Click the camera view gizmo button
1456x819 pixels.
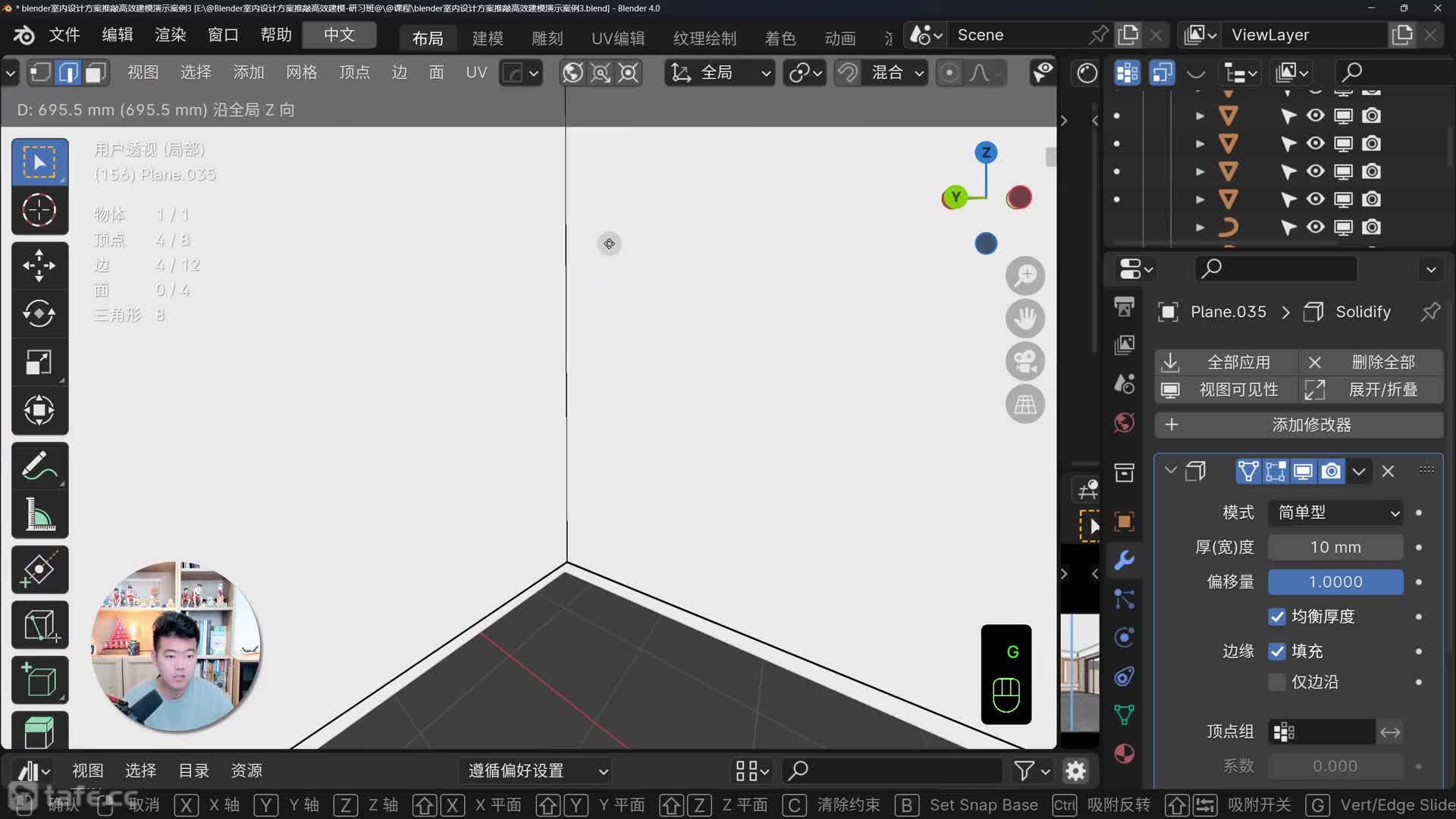pyautogui.click(x=1025, y=362)
